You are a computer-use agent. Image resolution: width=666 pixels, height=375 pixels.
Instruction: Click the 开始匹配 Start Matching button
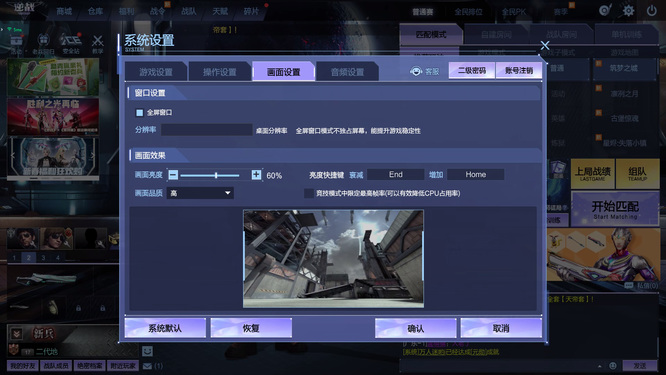point(615,209)
